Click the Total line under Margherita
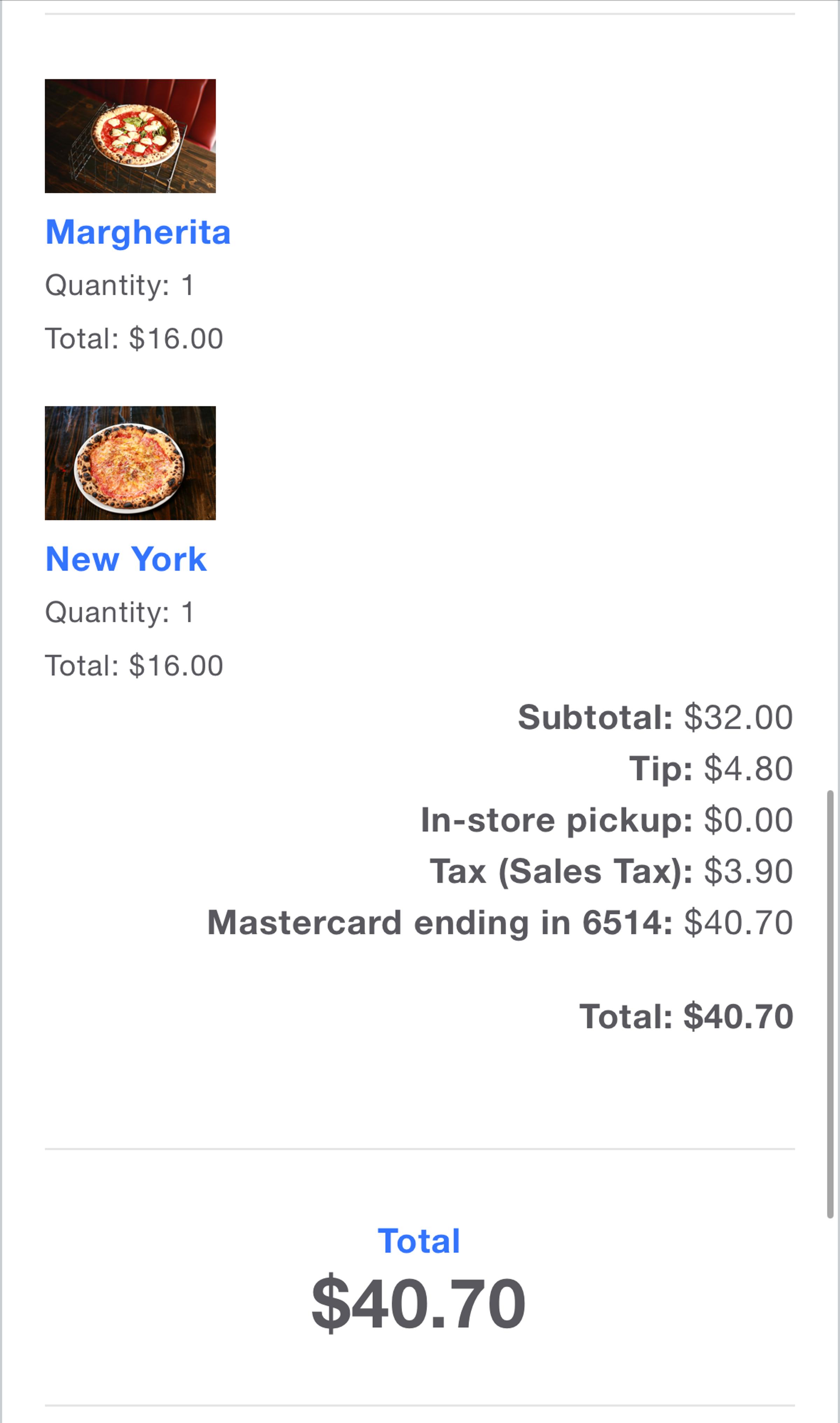This screenshot has width=840, height=1423. tap(134, 339)
